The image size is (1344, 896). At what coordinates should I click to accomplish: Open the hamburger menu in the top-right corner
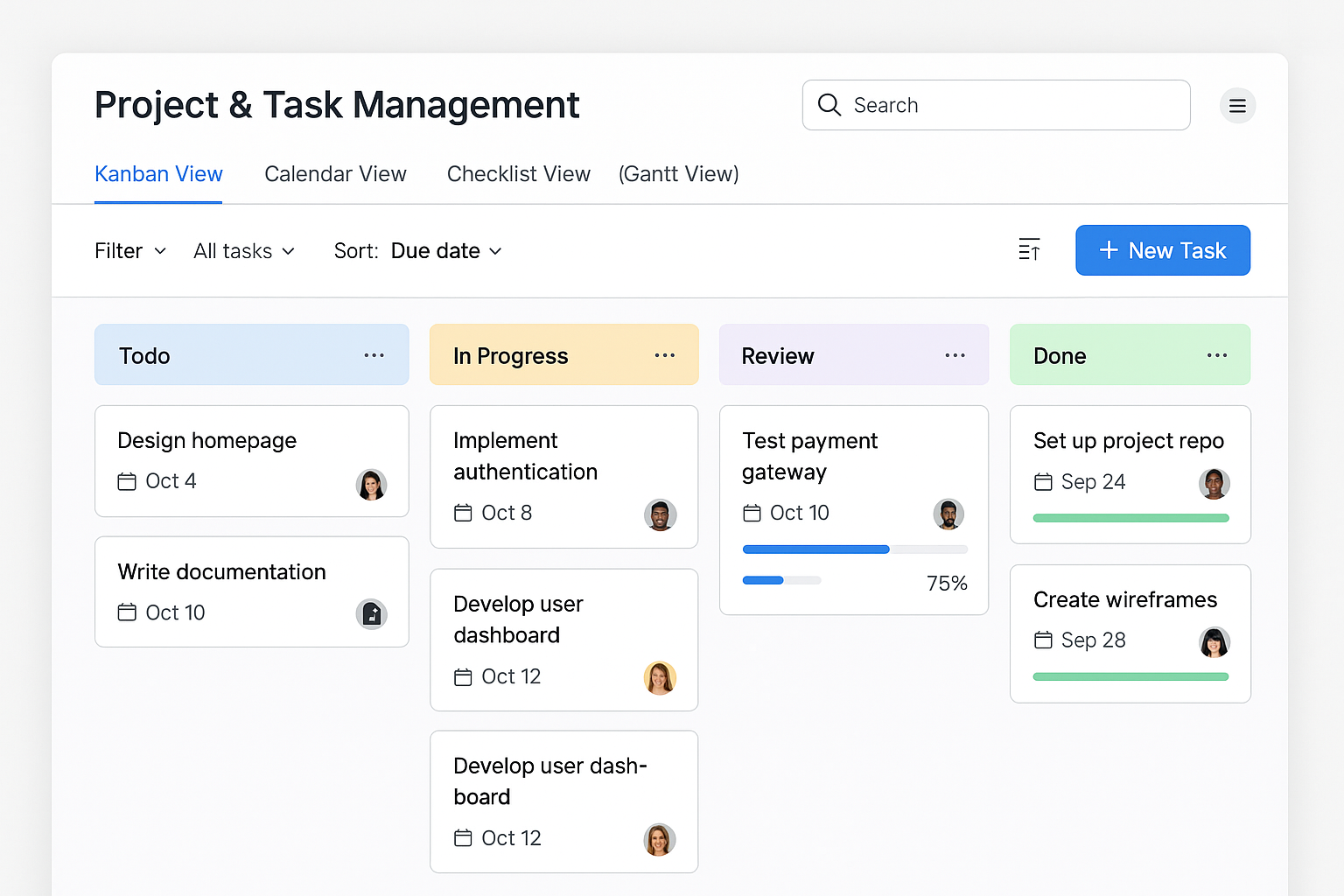click(x=1237, y=105)
